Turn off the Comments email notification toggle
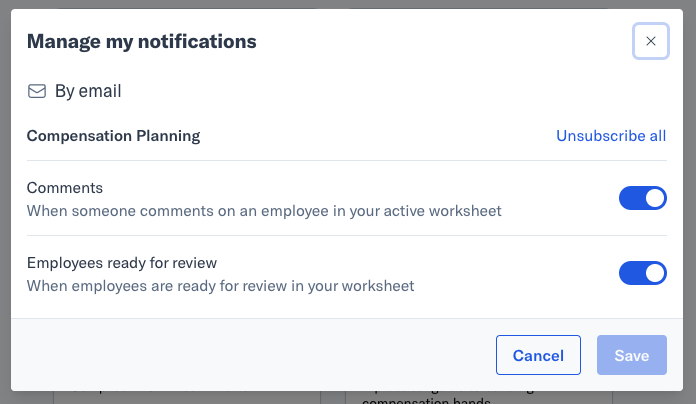The width and height of the screenshot is (696, 404). click(x=643, y=198)
